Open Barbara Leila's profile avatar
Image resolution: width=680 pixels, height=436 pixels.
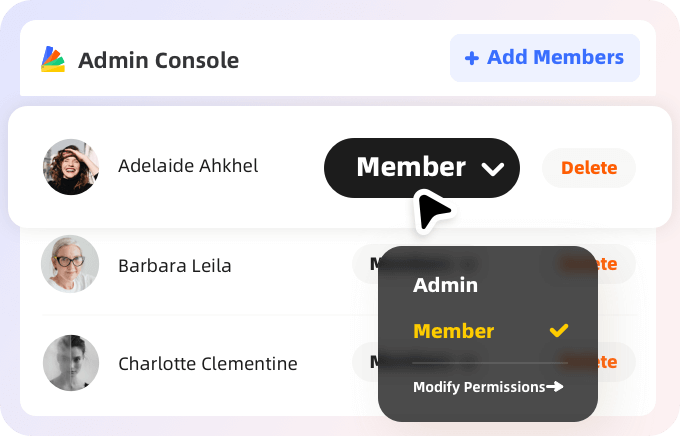click(70, 264)
